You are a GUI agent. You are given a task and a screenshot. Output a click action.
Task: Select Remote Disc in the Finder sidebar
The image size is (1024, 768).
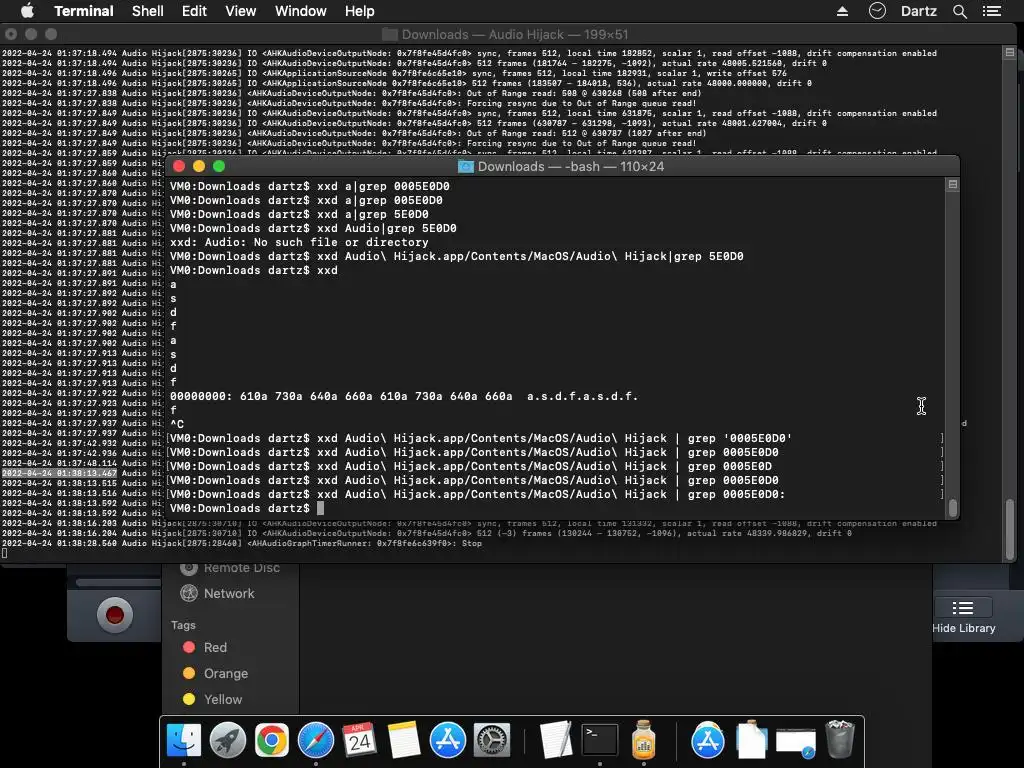tap(242, 568)
